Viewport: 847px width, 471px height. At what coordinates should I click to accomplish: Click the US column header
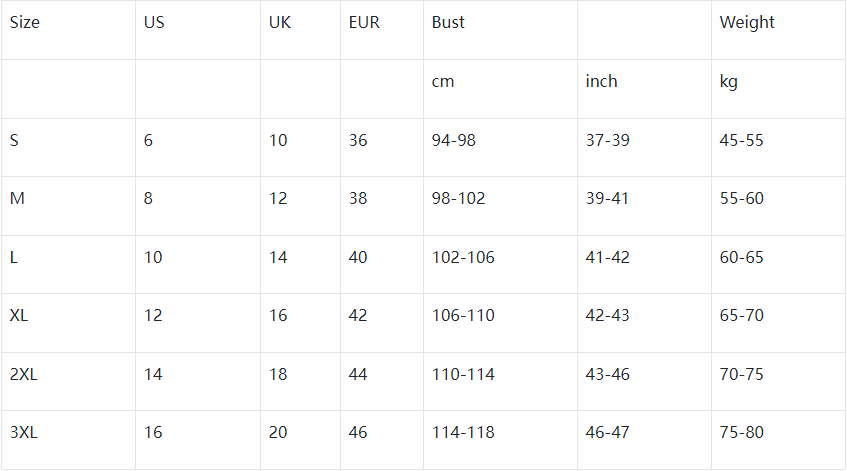(x=154, y=23)
